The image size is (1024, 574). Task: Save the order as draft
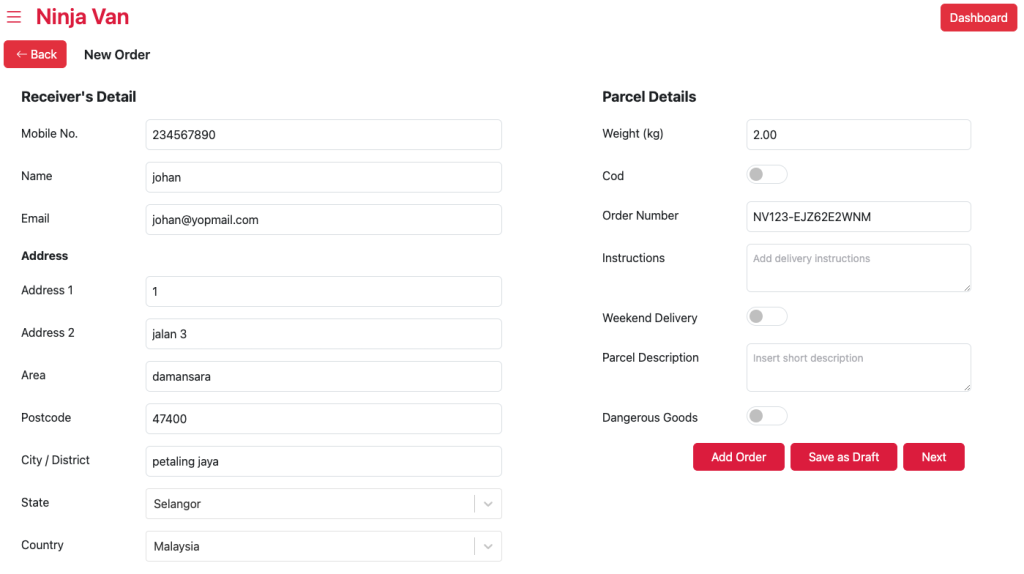[x=844, y=457]
